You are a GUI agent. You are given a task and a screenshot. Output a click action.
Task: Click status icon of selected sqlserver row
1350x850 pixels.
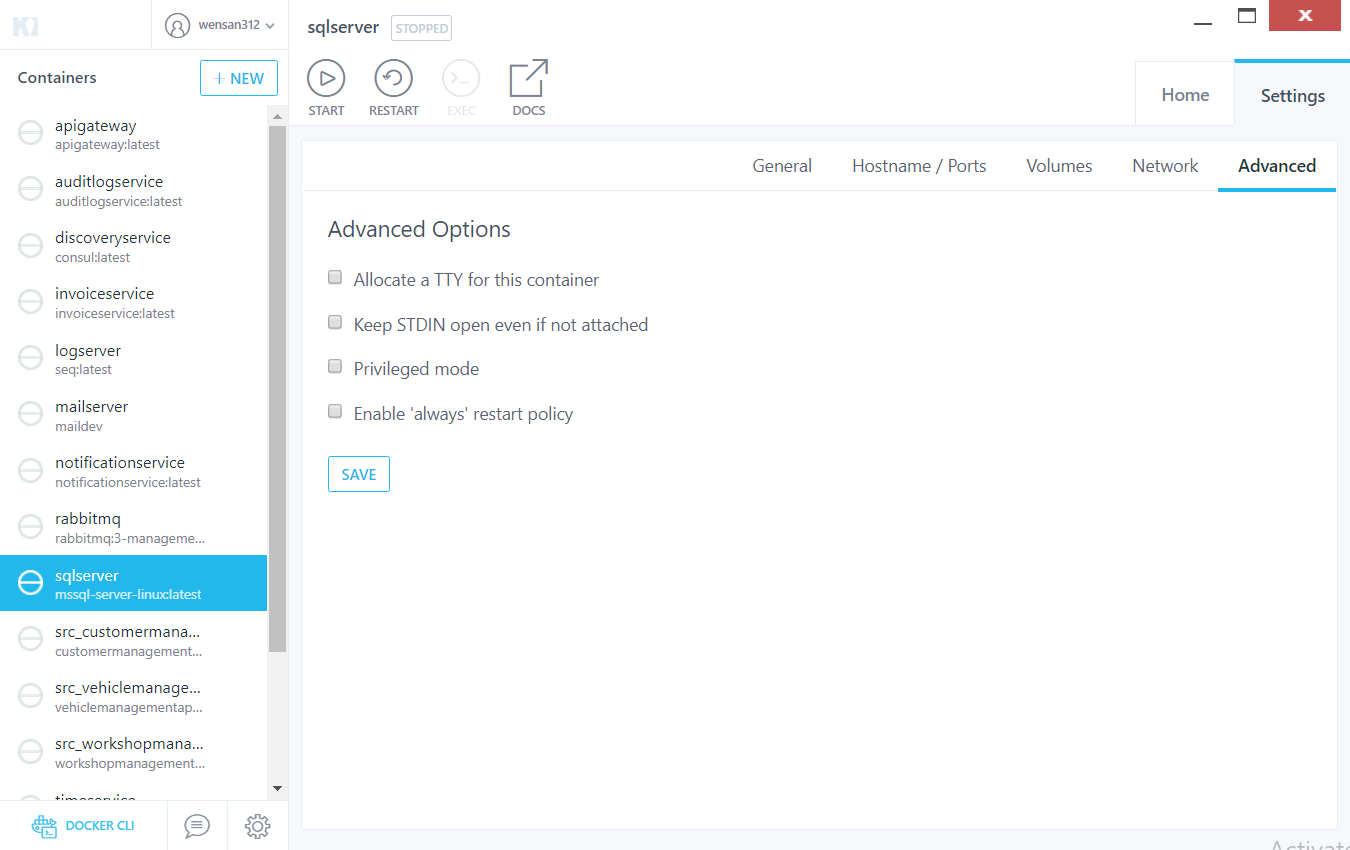(x=31, y=582)
